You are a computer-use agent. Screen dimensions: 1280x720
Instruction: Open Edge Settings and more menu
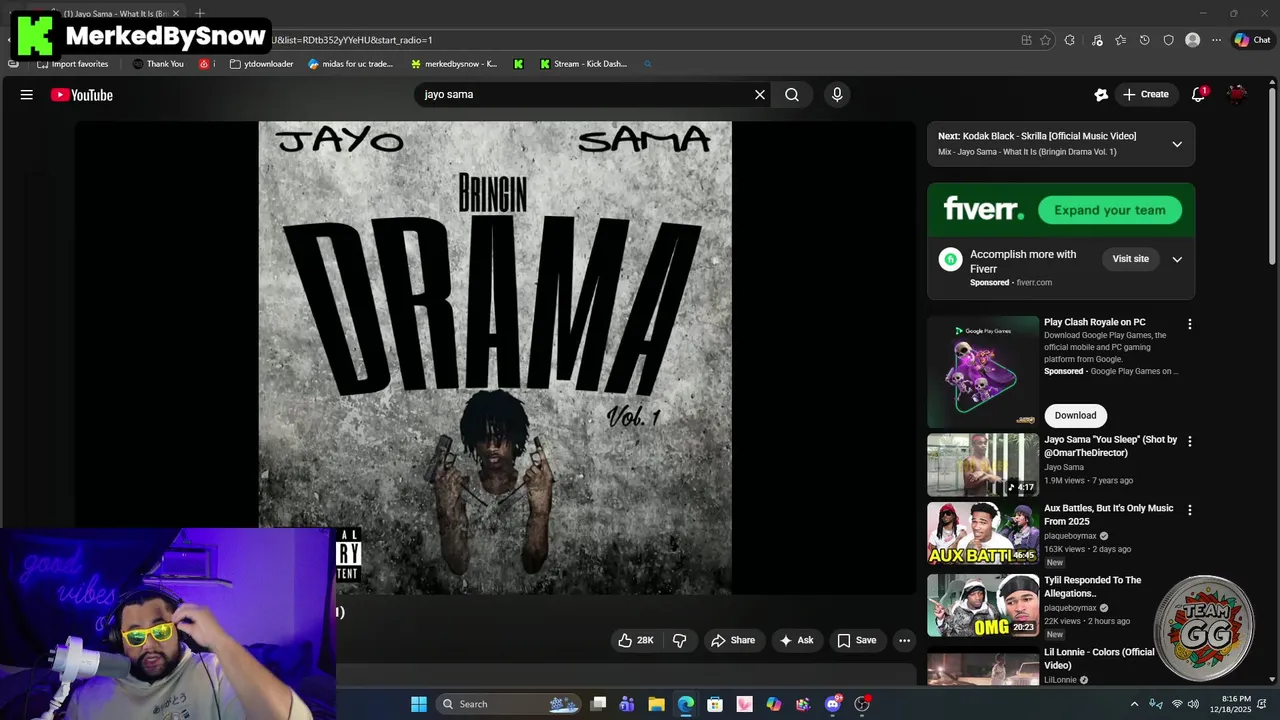pyautogui.click(x=1216, y=40)
